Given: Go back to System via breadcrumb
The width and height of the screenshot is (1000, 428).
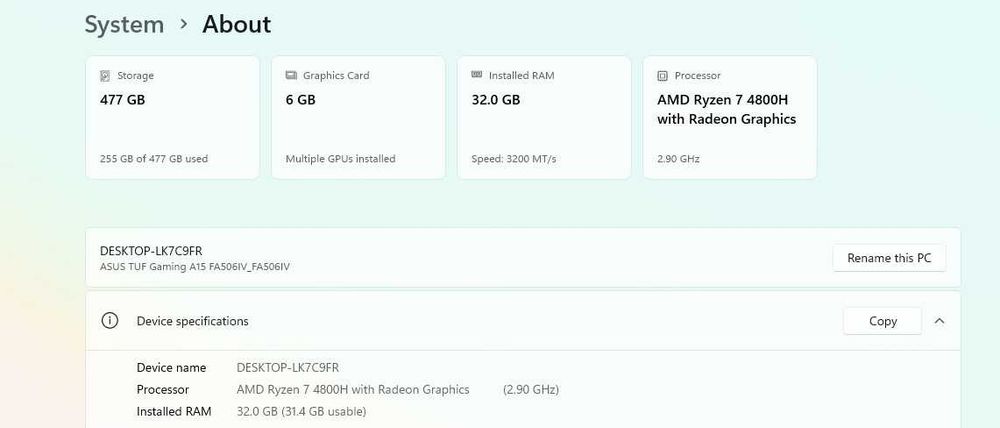Looking at the screenshot, I should [124, 24].
